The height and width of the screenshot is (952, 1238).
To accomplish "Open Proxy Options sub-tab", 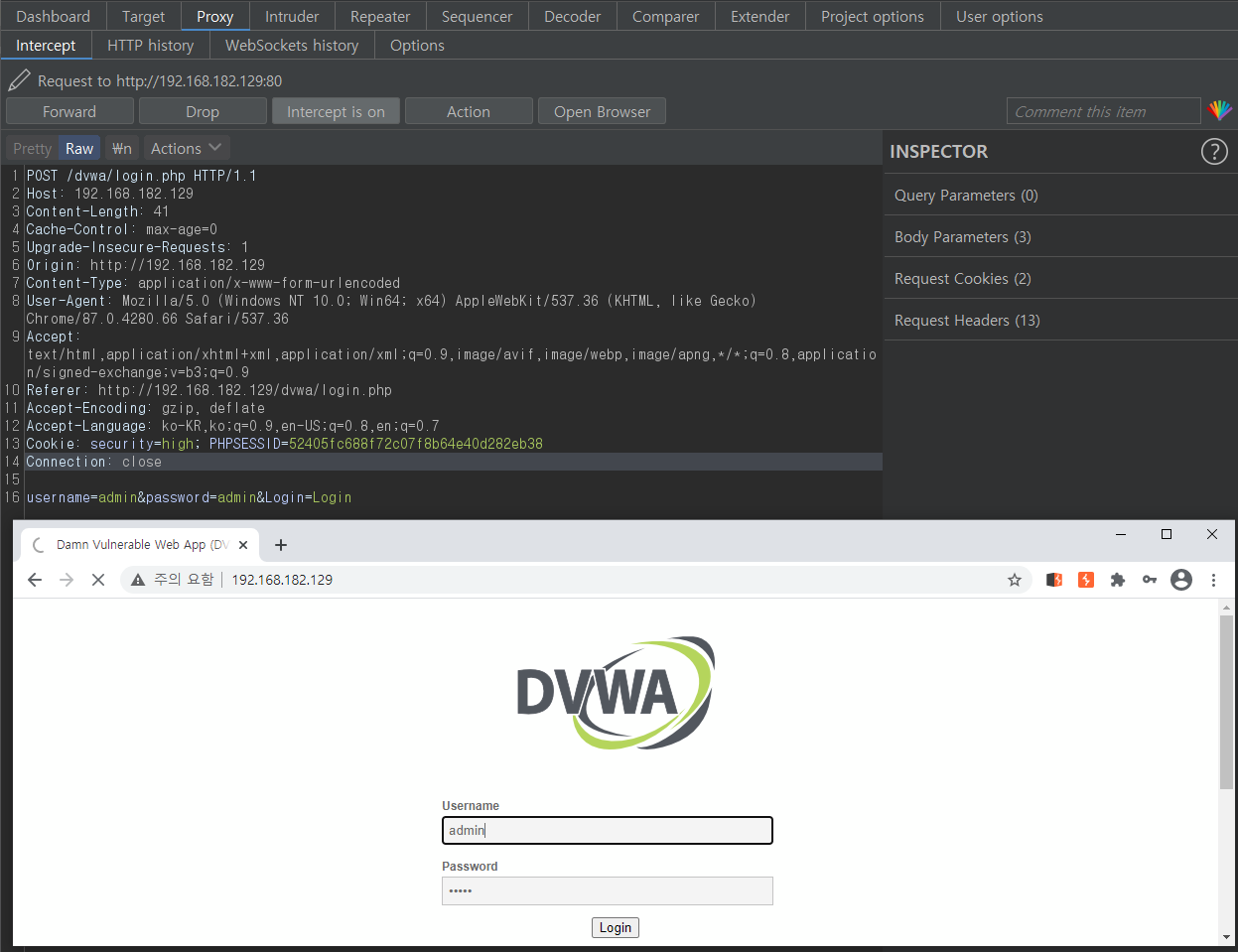I will pyautogui.click(x=417, y=45).
